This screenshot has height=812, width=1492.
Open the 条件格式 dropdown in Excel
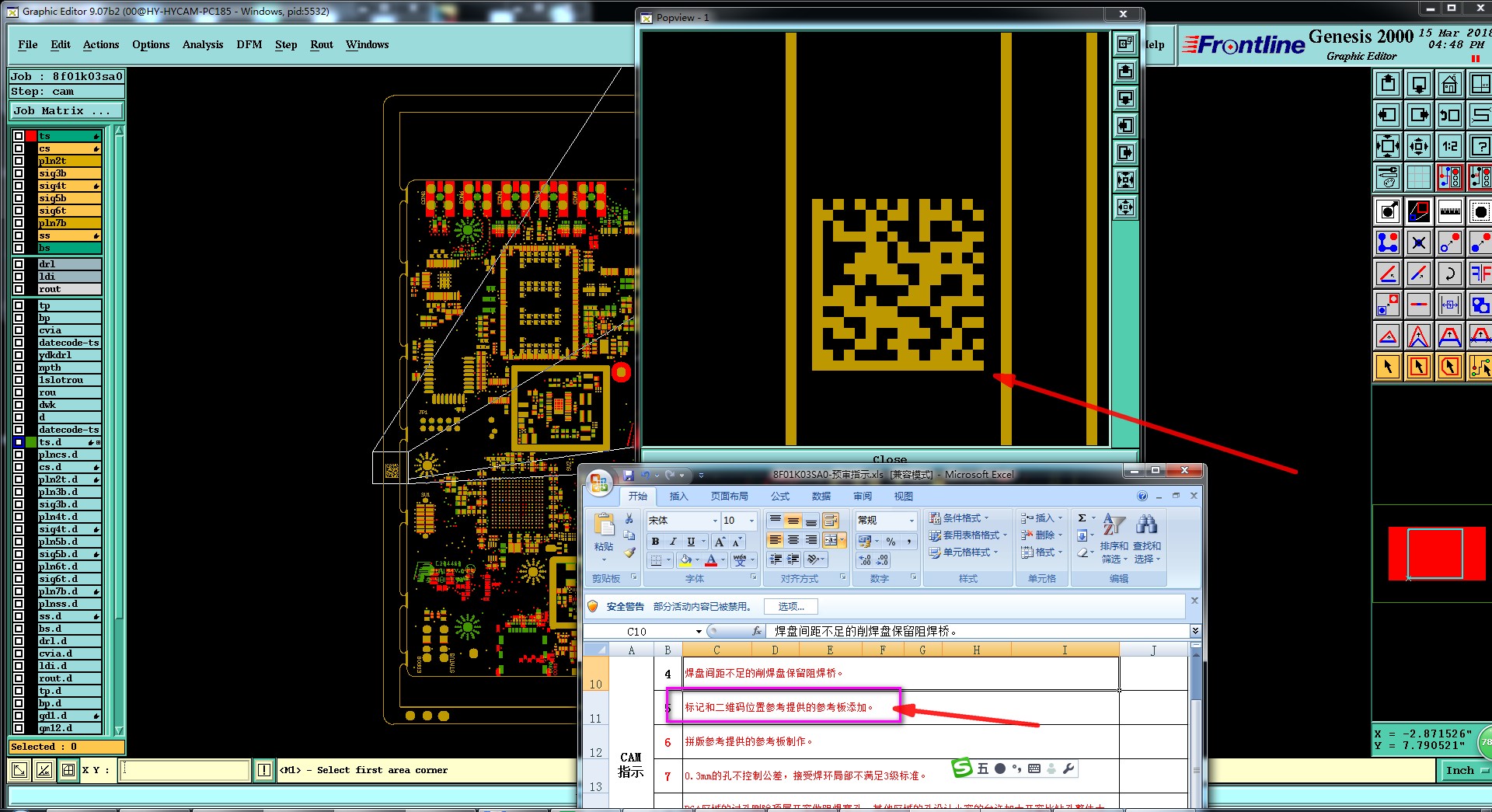(x=960, y=518)
